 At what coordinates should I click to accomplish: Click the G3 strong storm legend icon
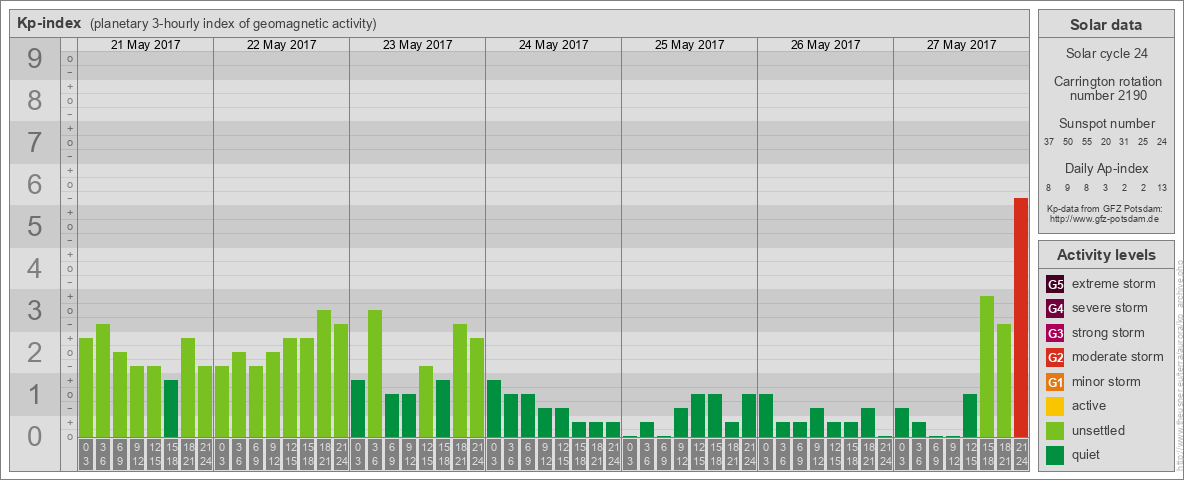[1055, 333]
